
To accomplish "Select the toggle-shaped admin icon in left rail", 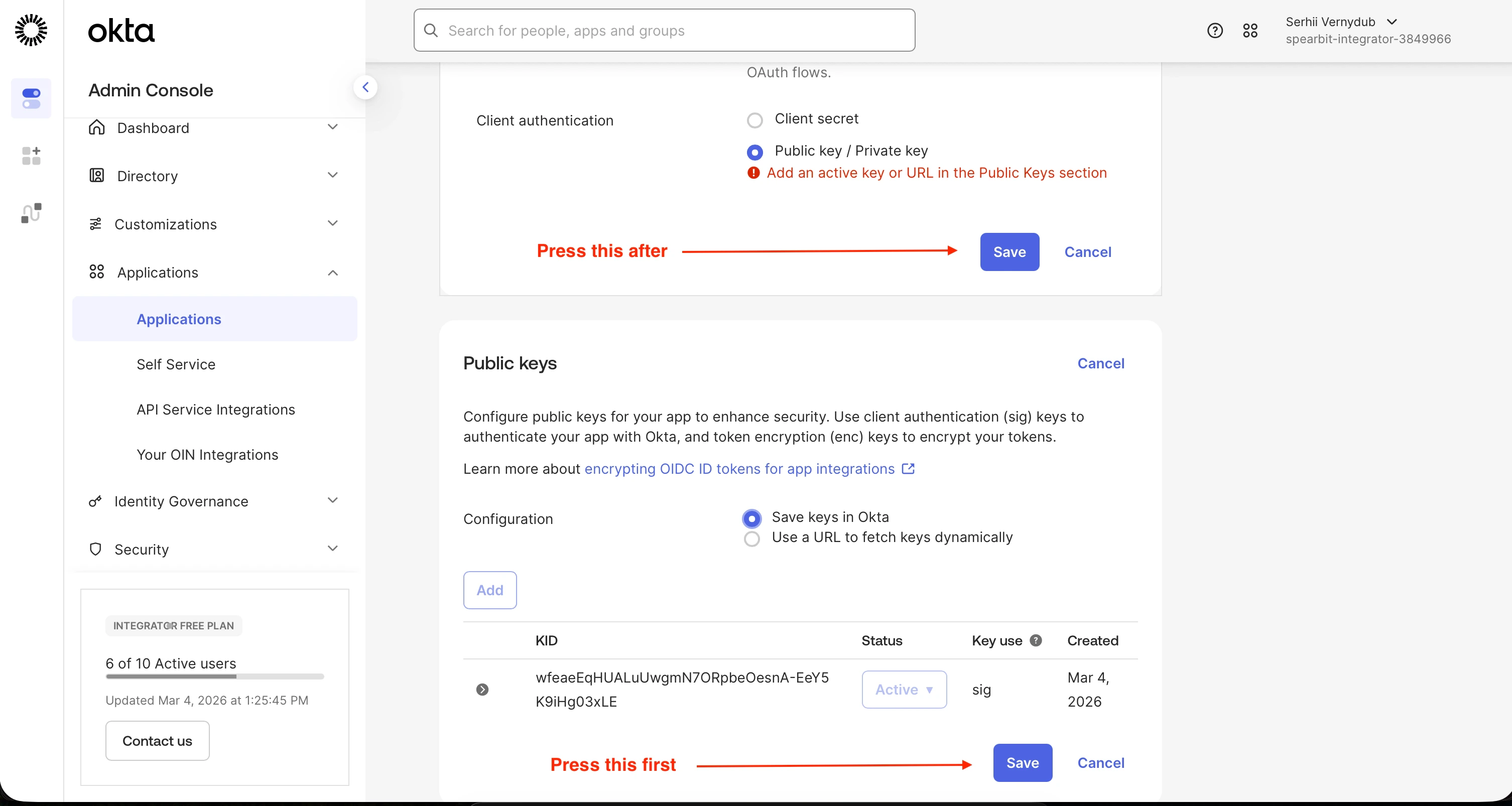I will [x=31, y=98].
